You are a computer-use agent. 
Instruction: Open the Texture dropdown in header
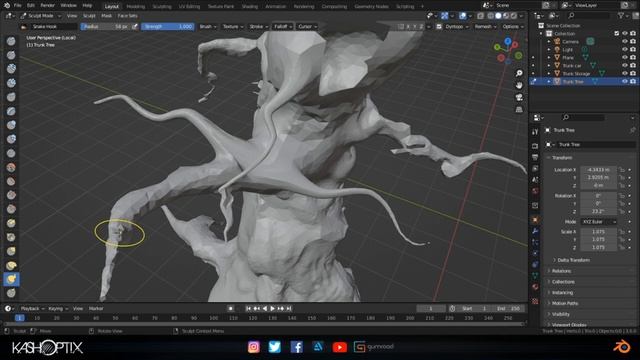[233, 27]
